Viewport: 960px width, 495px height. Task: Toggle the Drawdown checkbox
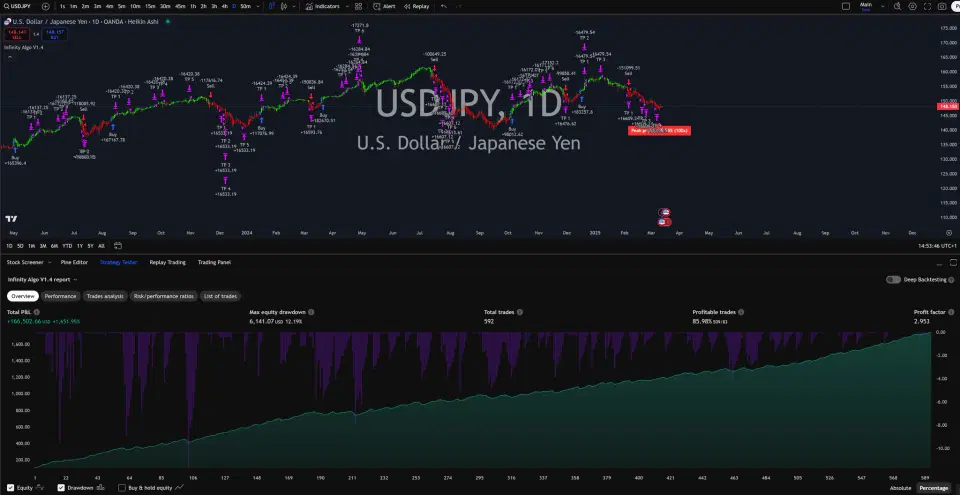click(x=61, y=488)
